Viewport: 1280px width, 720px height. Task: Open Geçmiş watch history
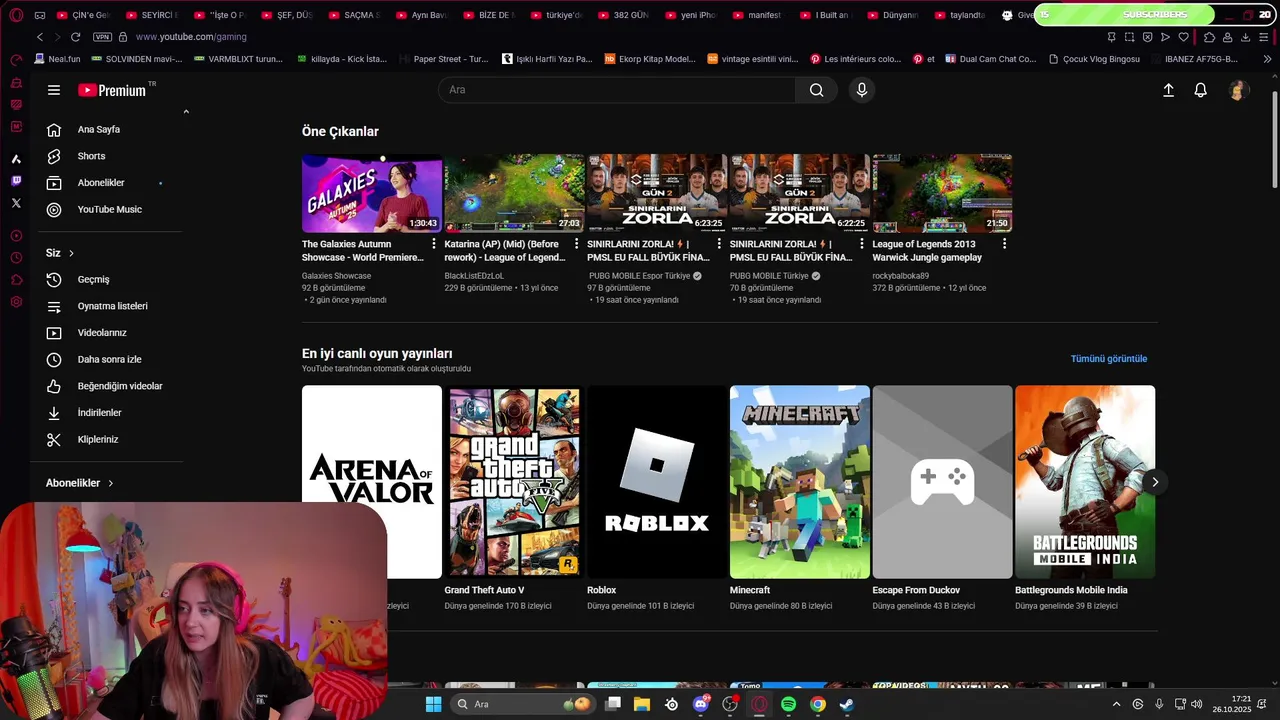(94, 279)
